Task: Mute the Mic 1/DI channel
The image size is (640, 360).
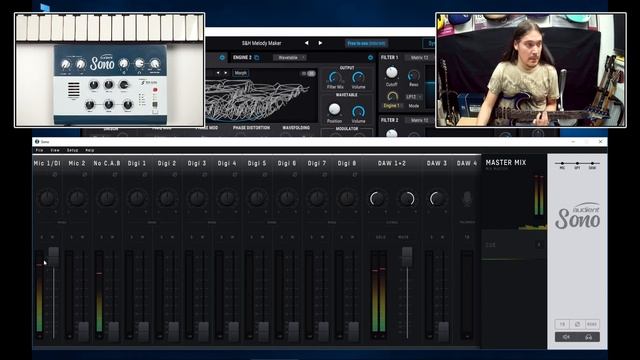Action: tap(53, 237)
